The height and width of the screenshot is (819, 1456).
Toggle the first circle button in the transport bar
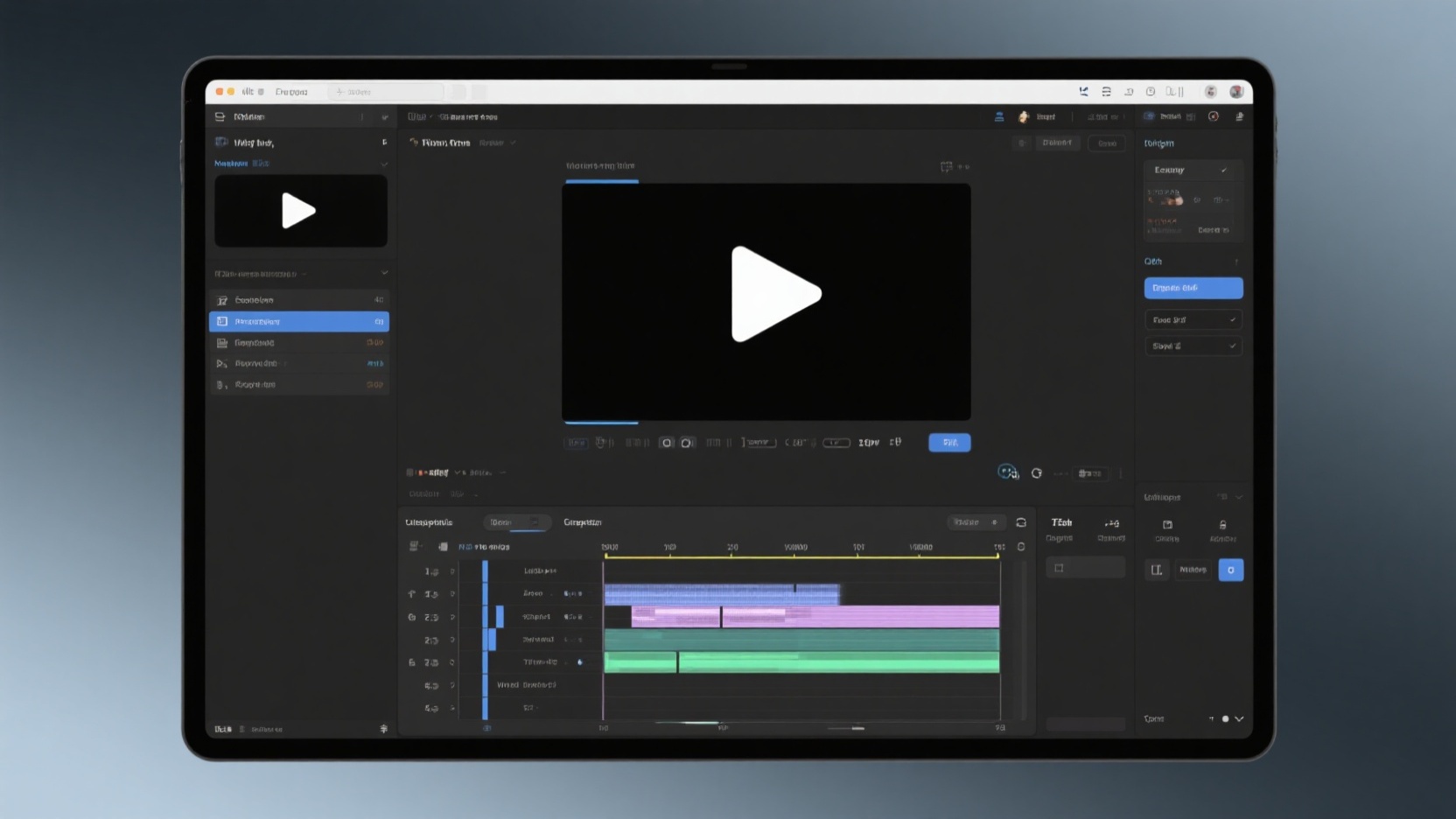[x=667, y=443]
